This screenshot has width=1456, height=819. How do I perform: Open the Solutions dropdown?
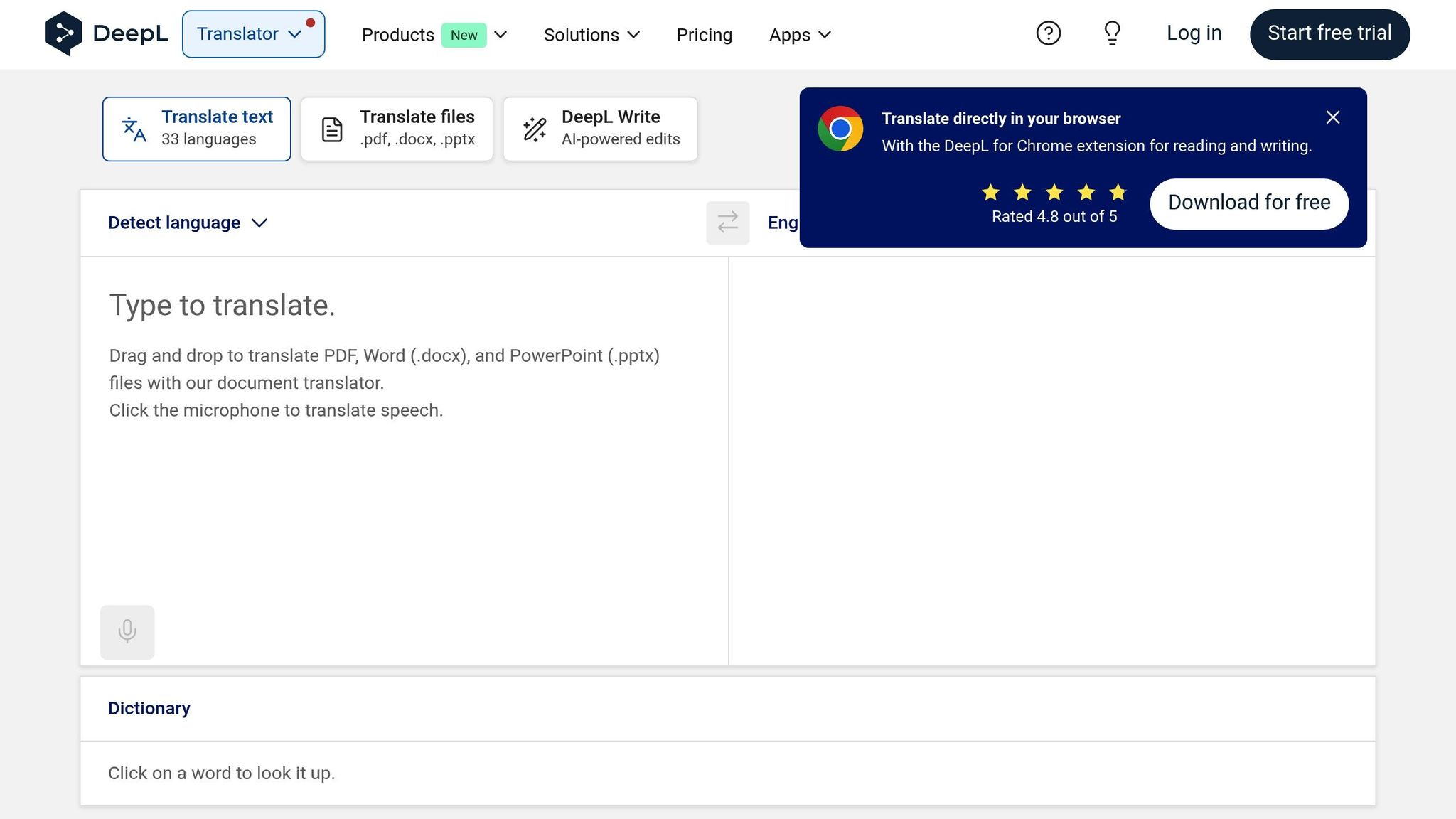click(591, 35)
